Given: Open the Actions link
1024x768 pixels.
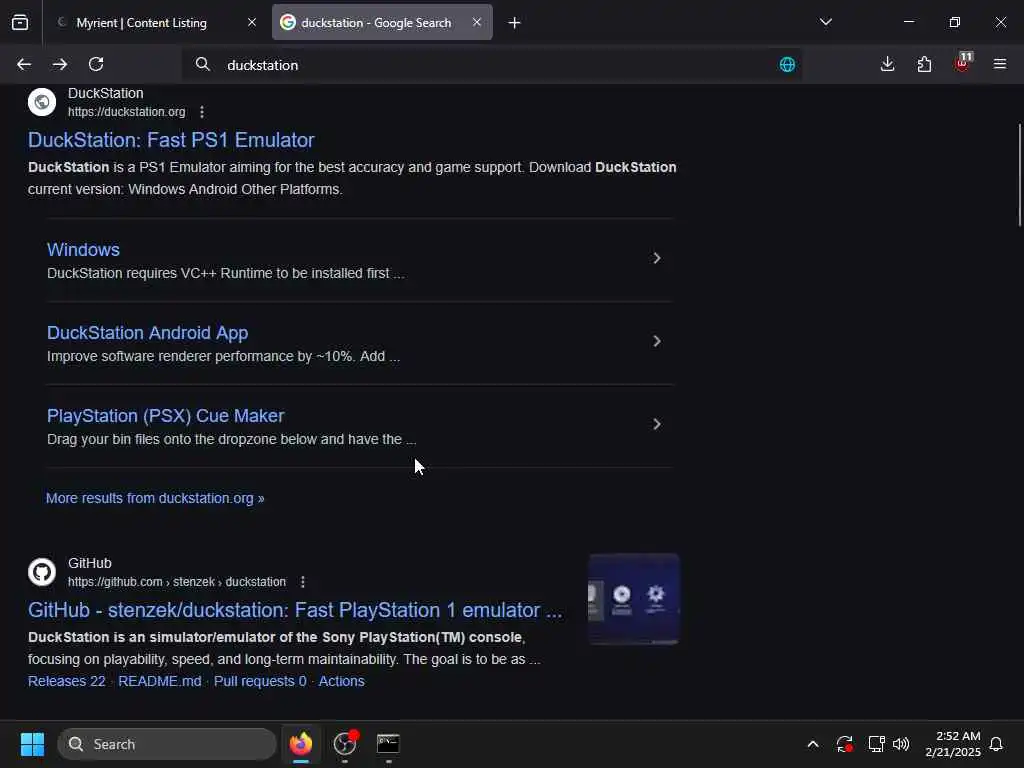Looking at the screenshot, I should pos(342,681).
